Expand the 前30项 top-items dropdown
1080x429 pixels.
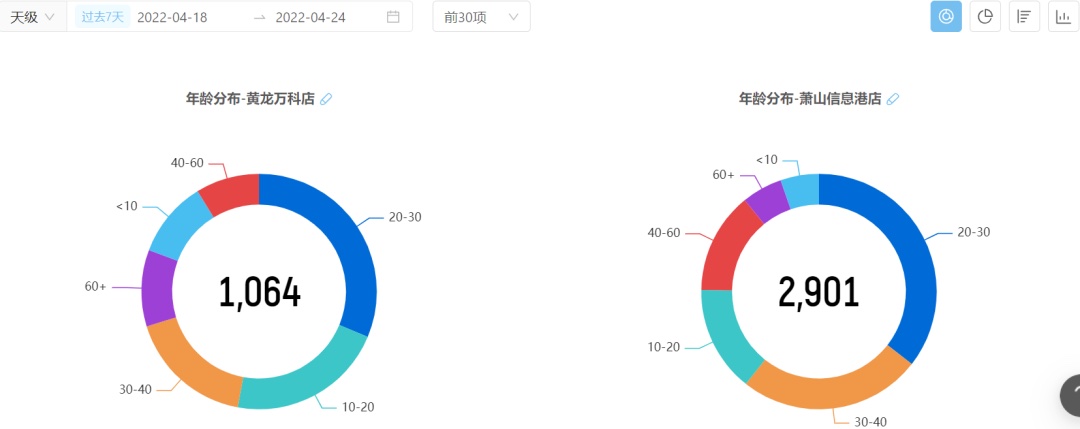pos(481,17)
